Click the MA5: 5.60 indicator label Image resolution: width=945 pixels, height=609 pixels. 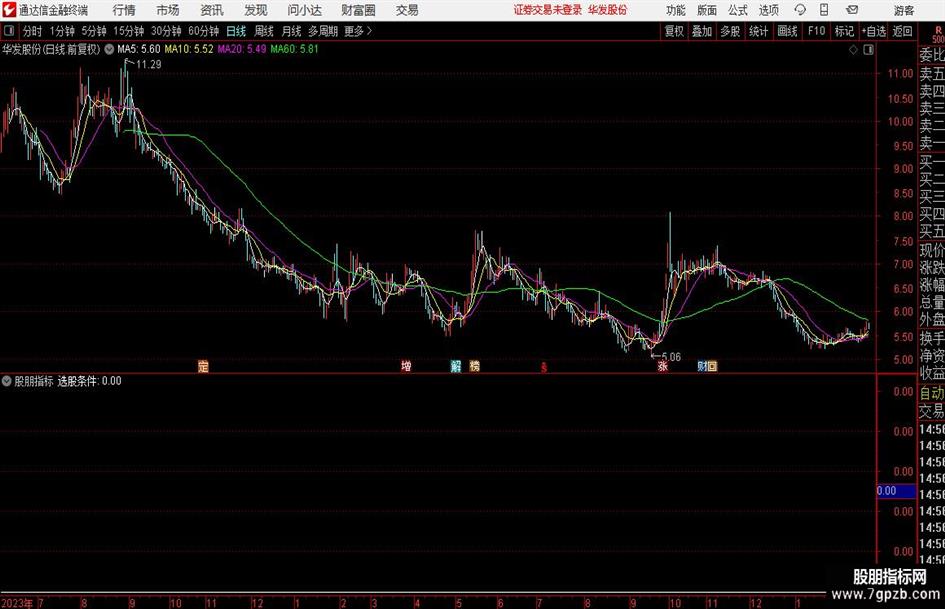click(x=139, y=49)
